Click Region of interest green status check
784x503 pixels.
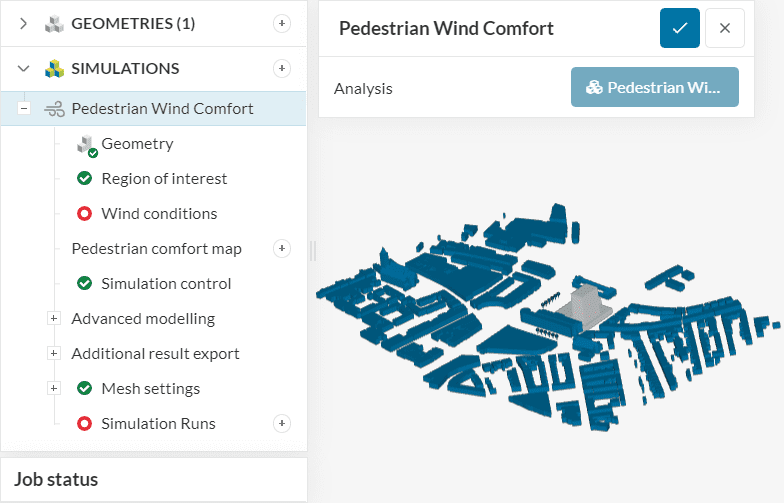click(85, 179)
